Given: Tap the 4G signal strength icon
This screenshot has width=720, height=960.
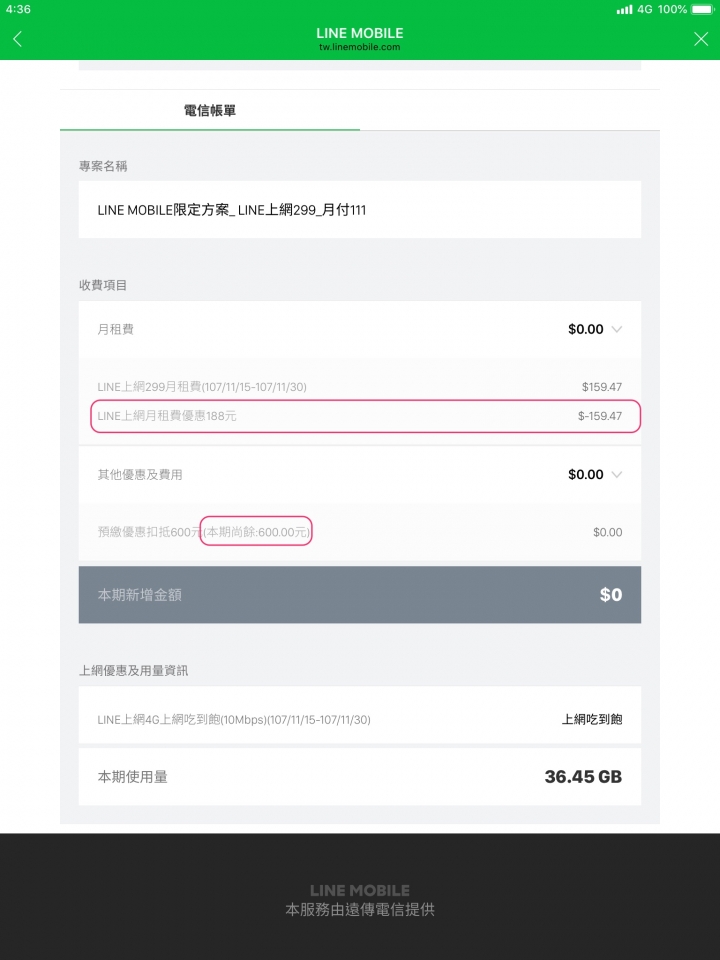Looking at the screenshot, I should (x=624, y=9).
